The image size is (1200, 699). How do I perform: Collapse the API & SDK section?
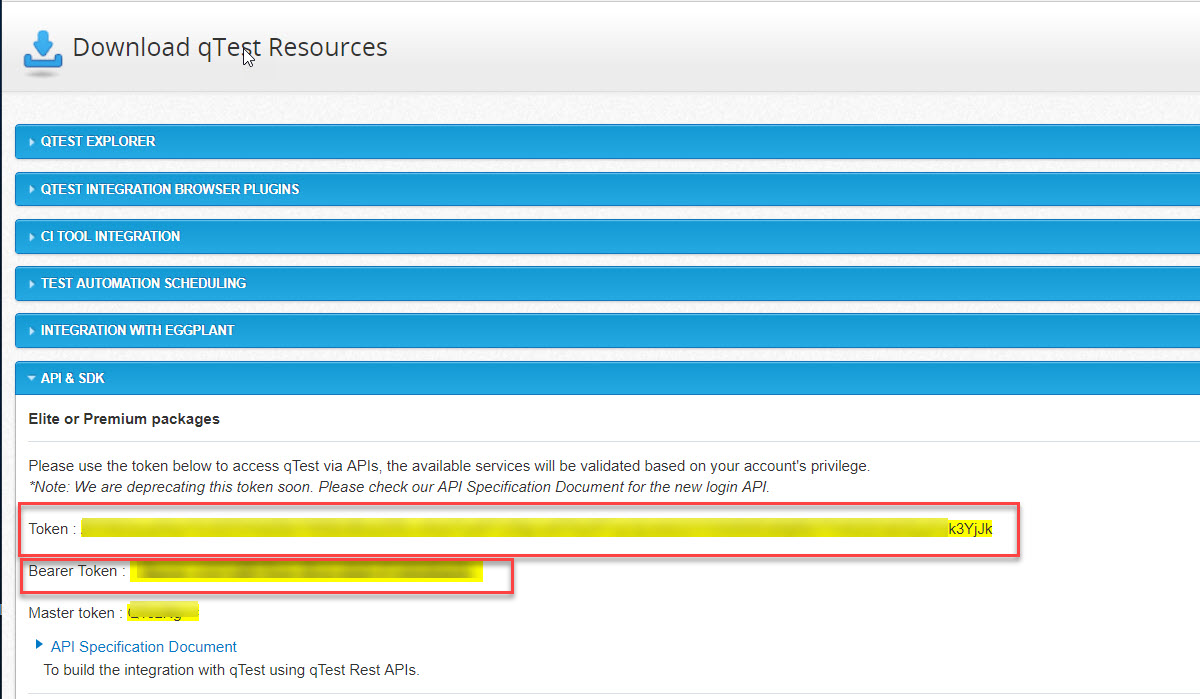pos(607,378)
